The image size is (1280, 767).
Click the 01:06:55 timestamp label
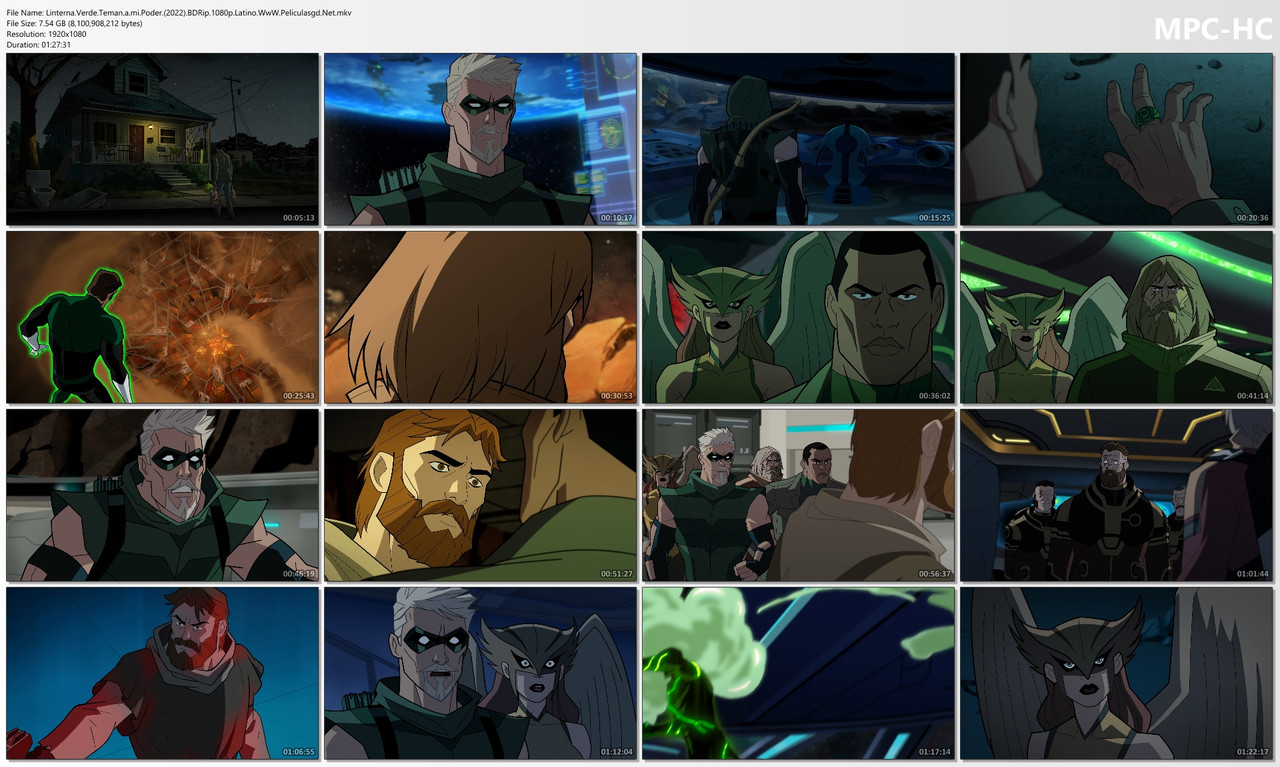click(298, 752)
